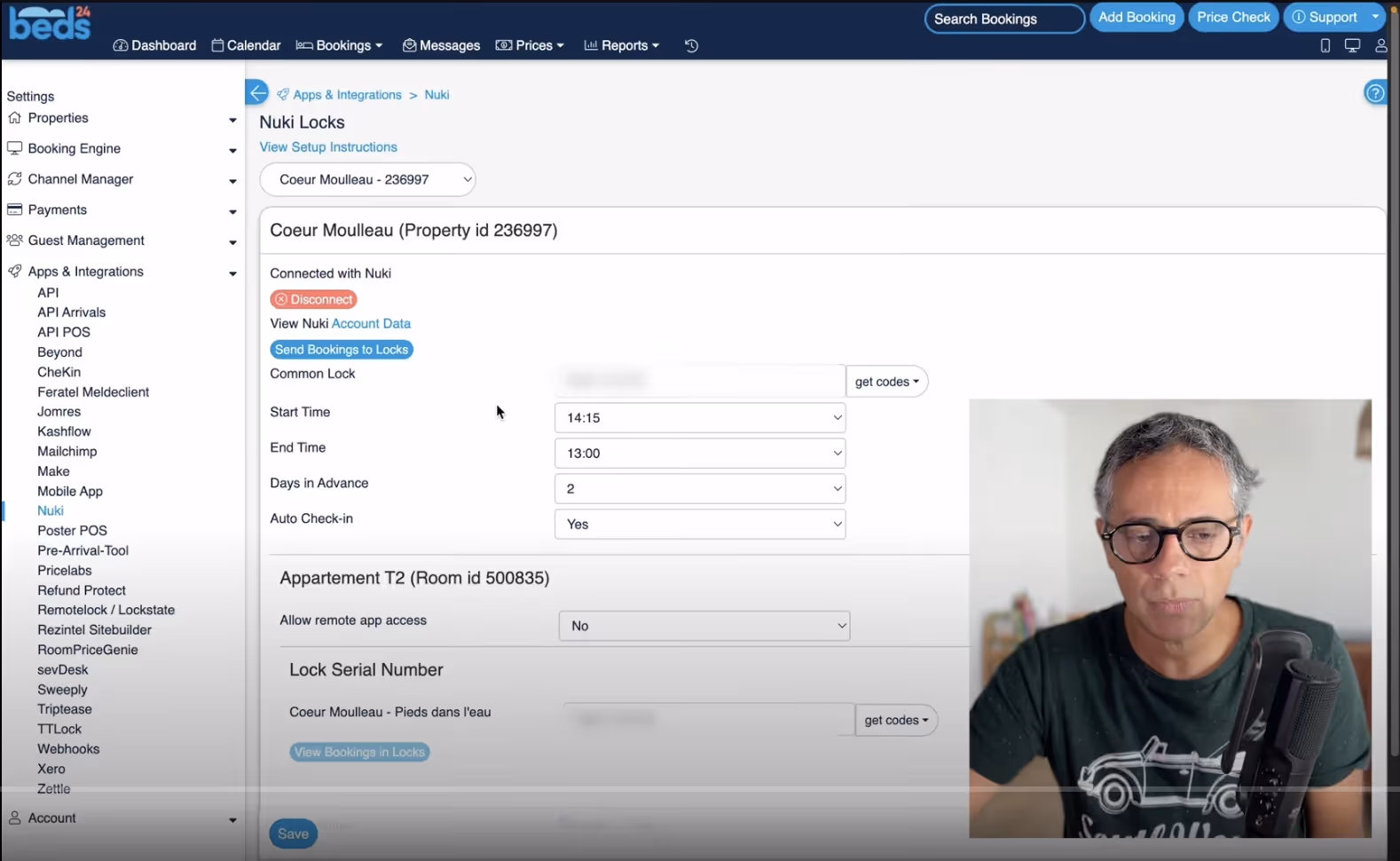Open the Start Time dropdown

[700, 418]
